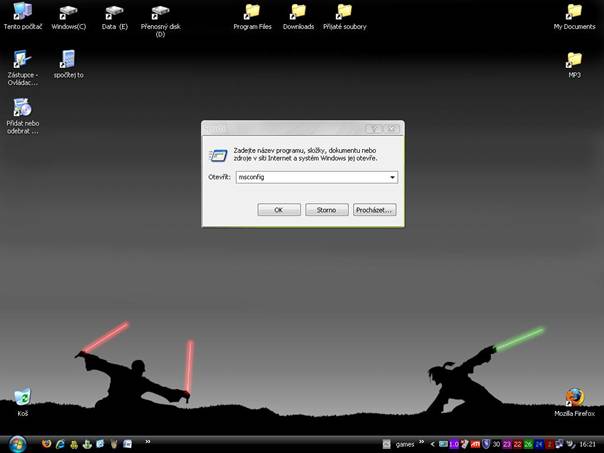
Task: Show hidden system tray icons arrow
Action: [x=433, y=444]
